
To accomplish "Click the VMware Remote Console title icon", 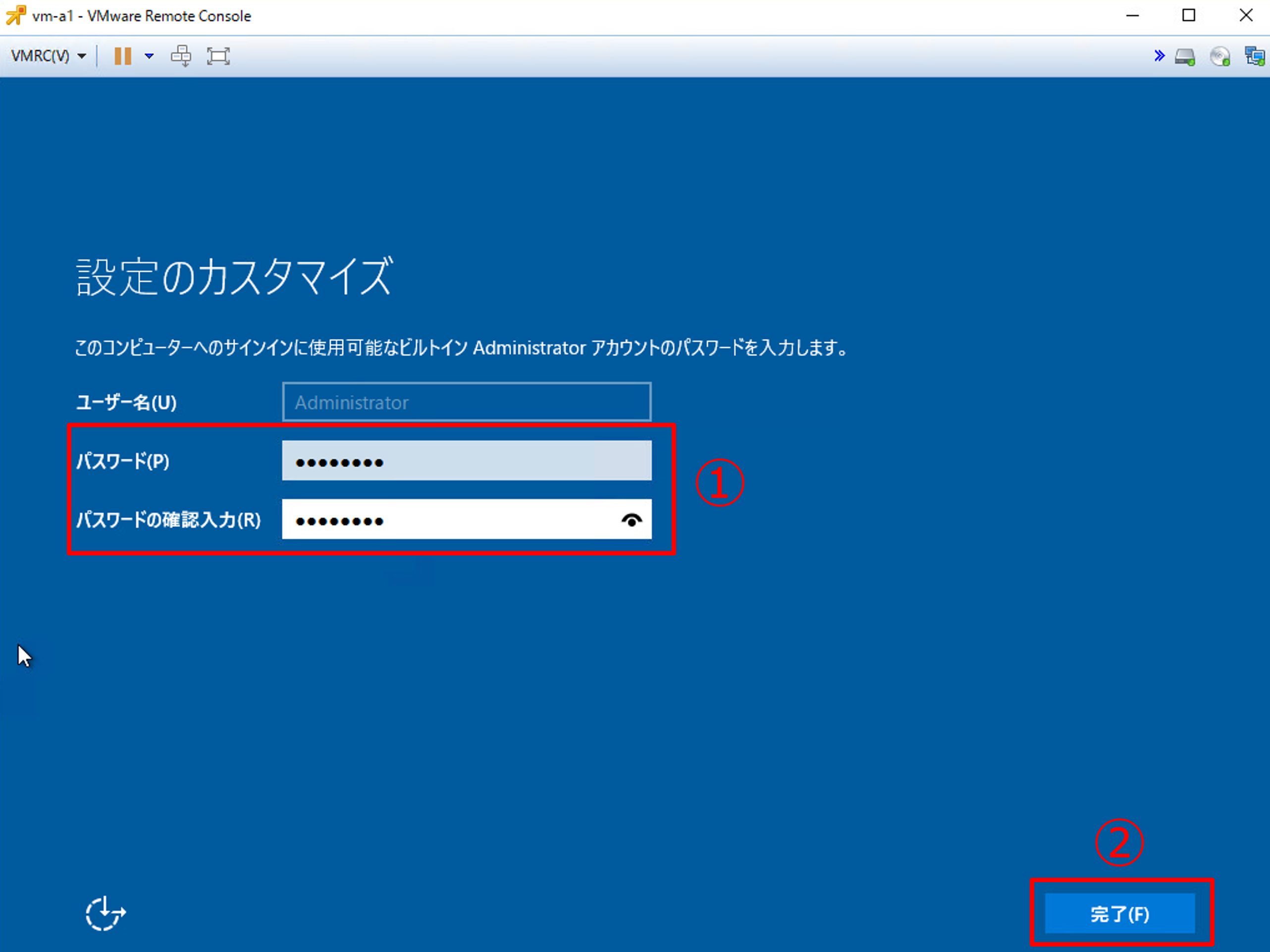I will tap(15, 15).
